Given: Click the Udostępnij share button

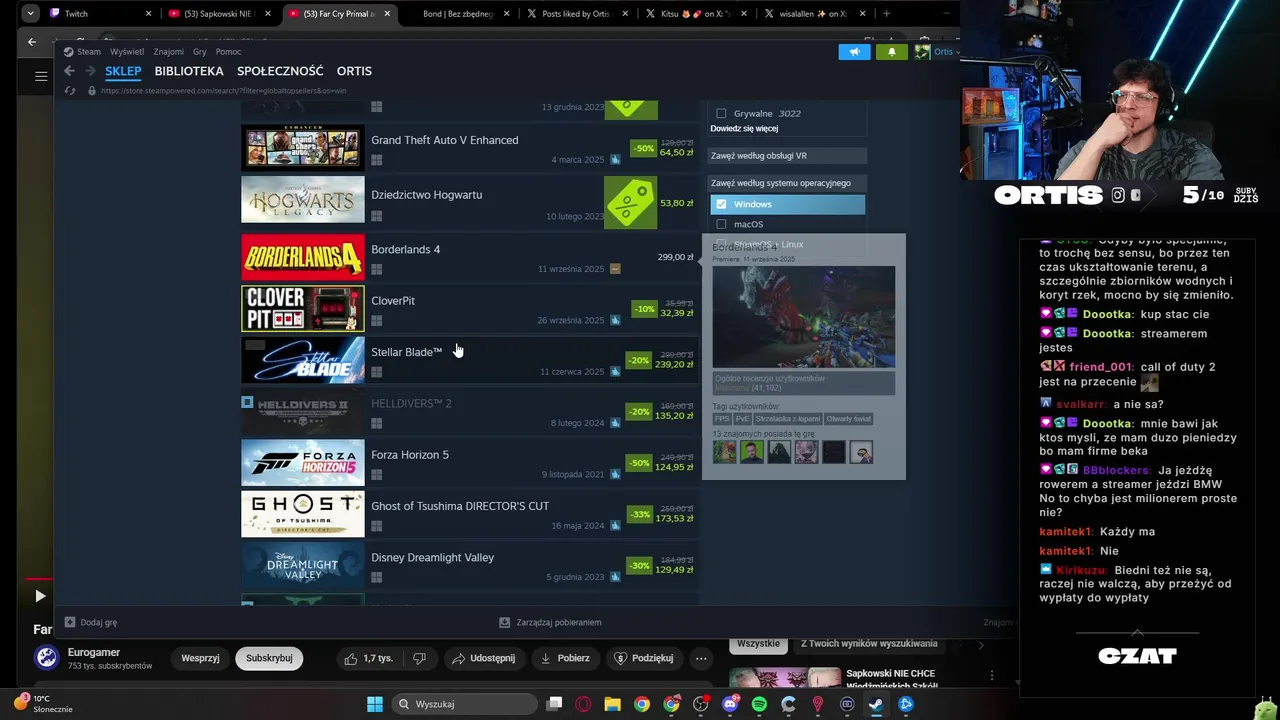Looking at the screenshot, I should point(483,658).
